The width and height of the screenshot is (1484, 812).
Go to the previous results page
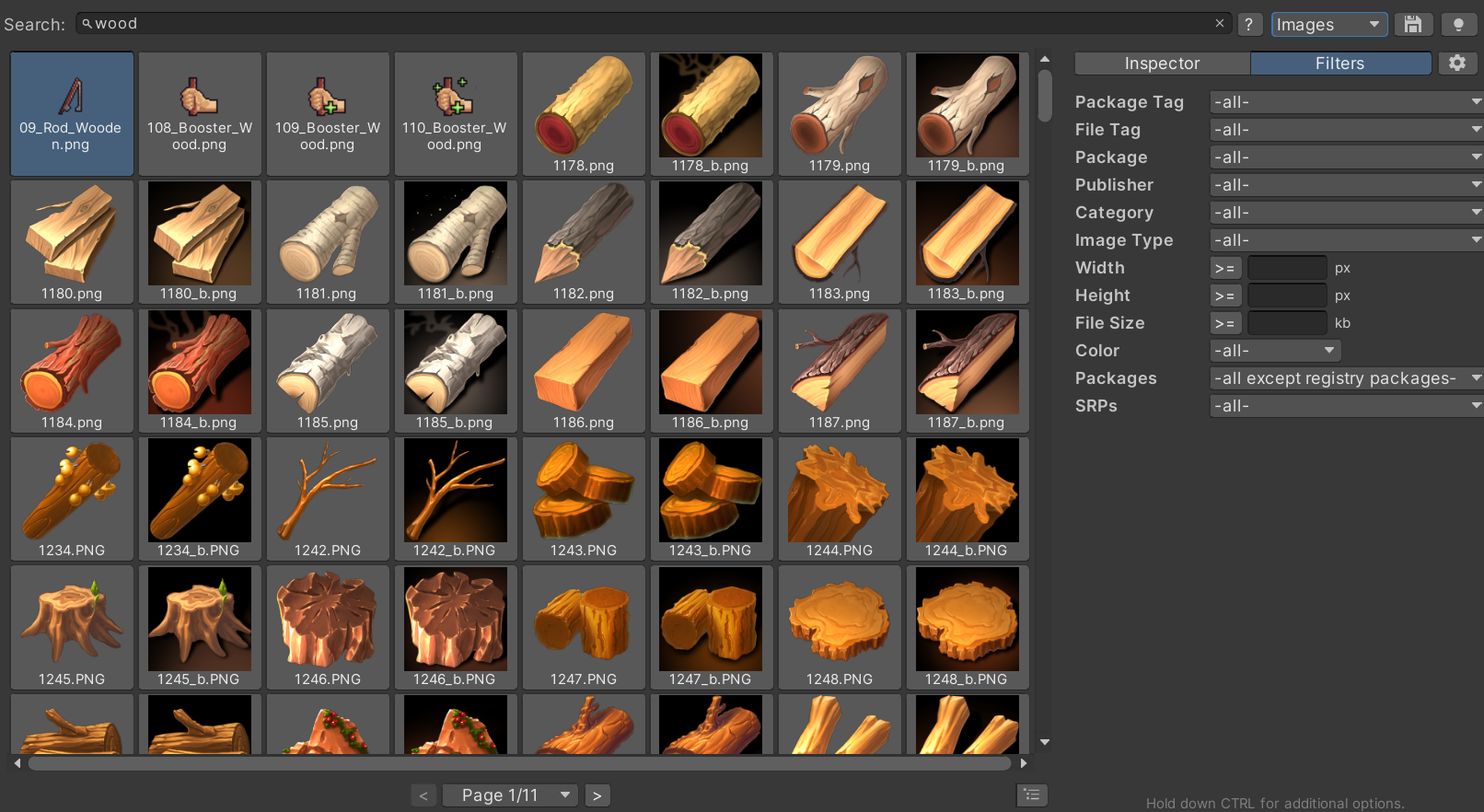(423, 795)
